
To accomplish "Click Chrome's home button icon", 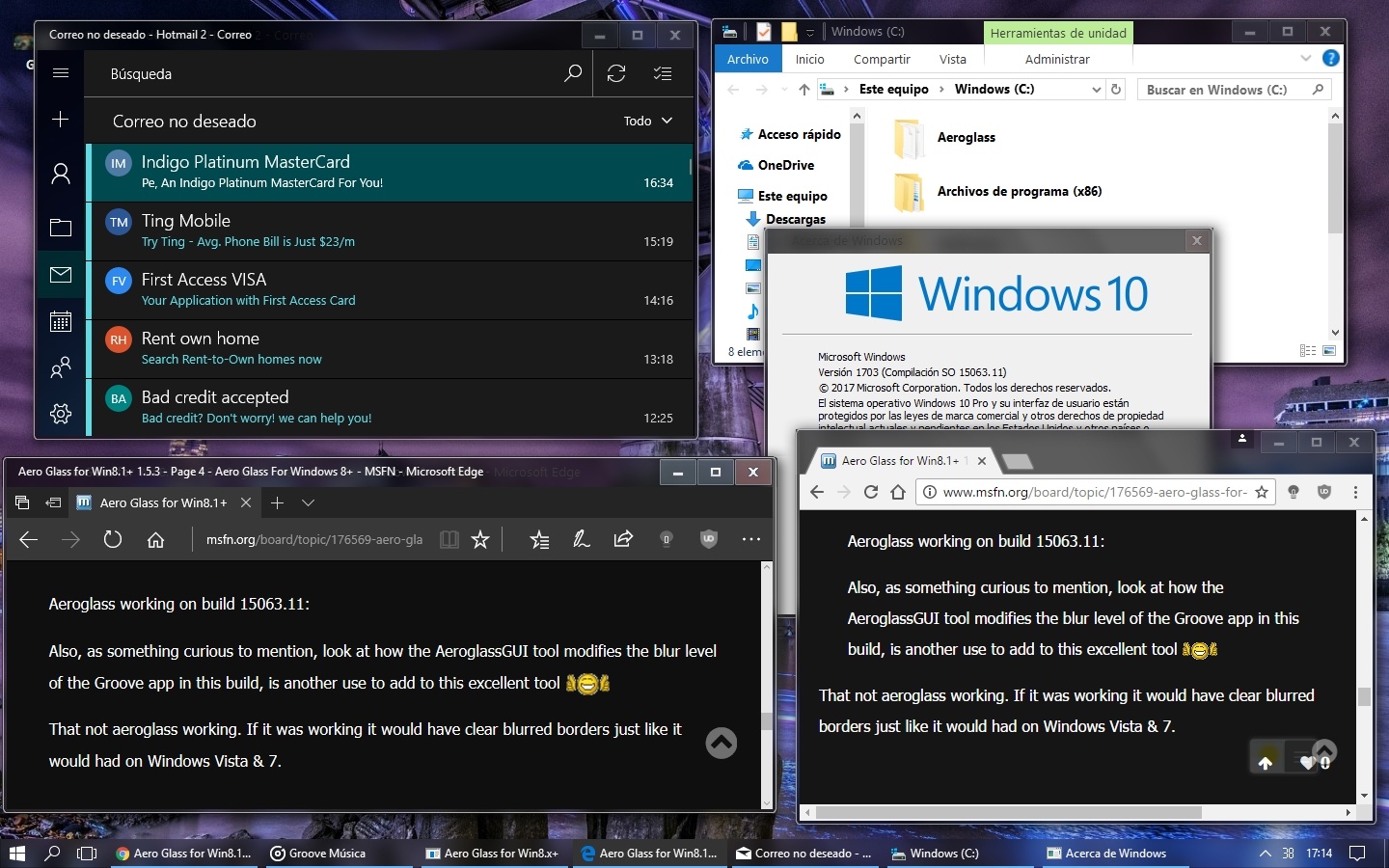I will (898, 492).
